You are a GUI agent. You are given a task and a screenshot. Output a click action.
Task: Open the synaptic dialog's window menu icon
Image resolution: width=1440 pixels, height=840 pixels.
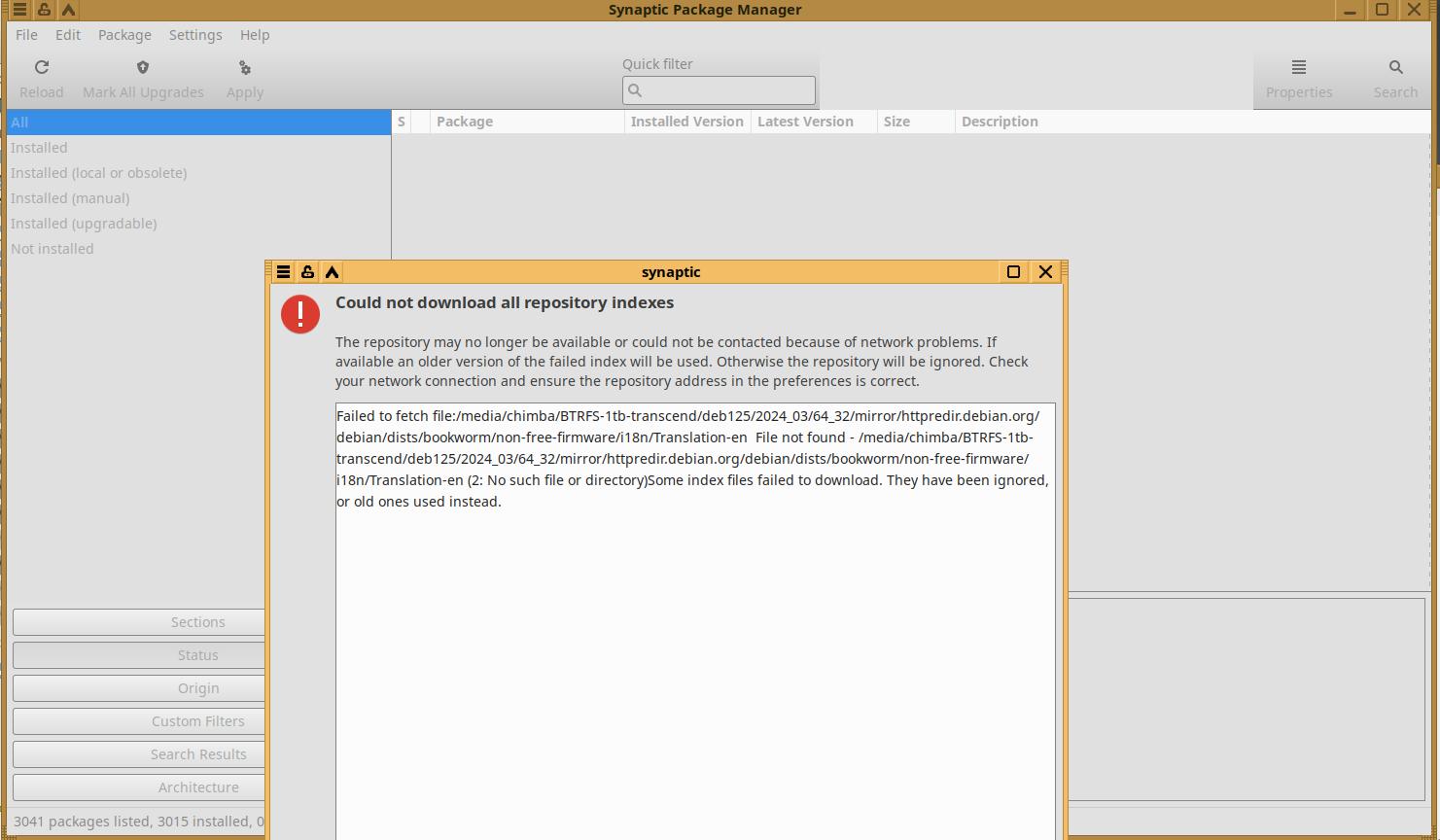point(283,272)
